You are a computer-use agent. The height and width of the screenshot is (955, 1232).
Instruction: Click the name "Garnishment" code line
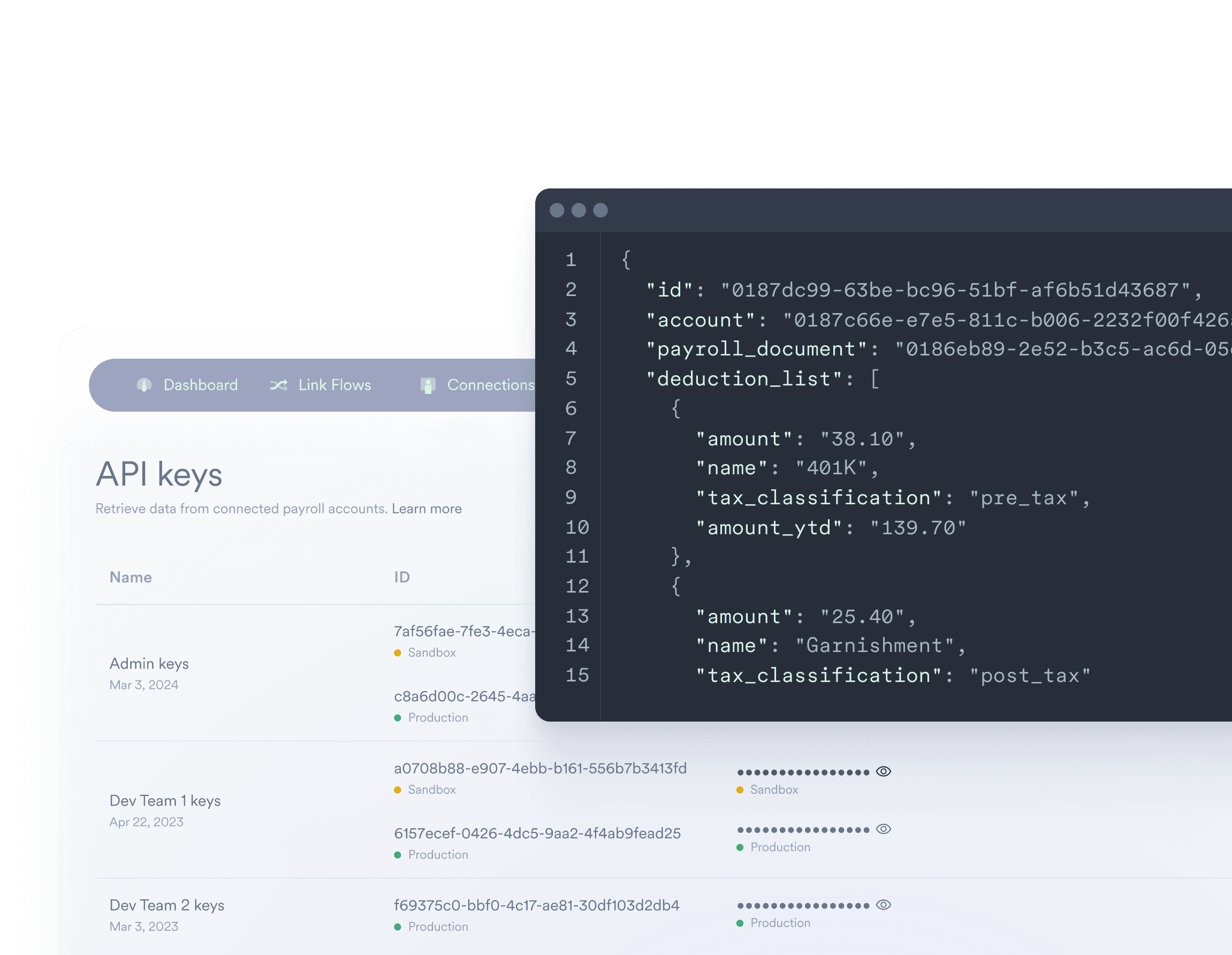831,645
